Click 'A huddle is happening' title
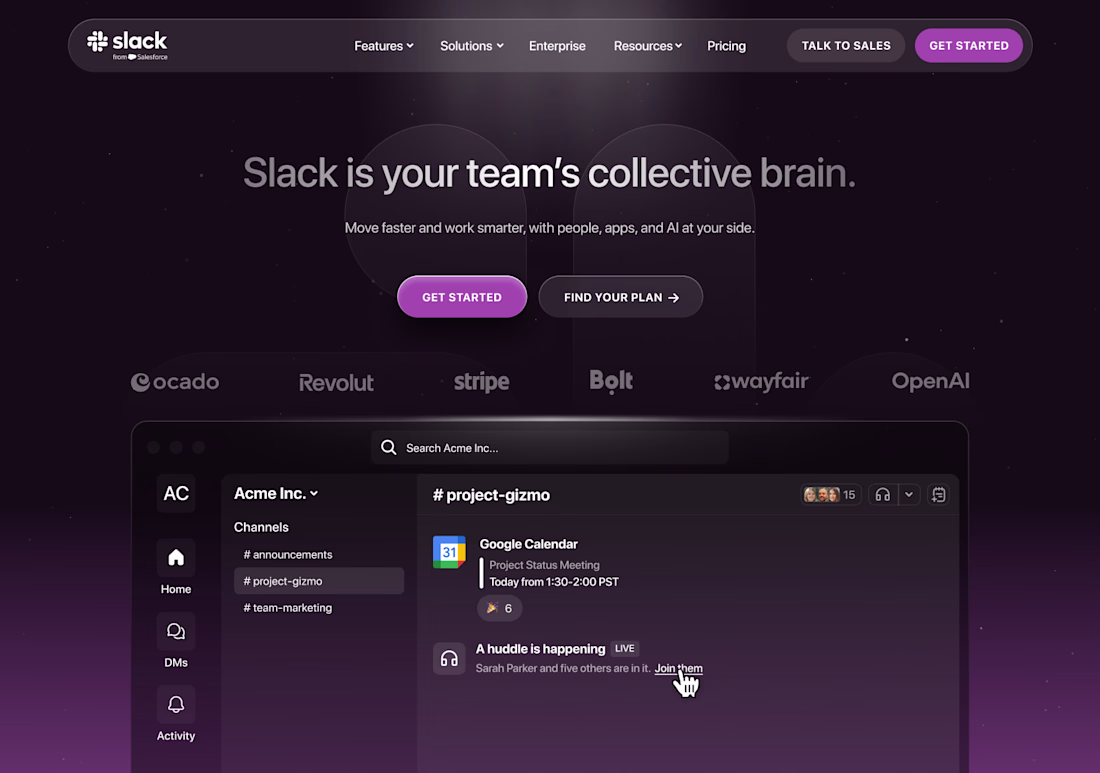The width and height of the screenshot is (1100, 773). click(x=540, y=648)
